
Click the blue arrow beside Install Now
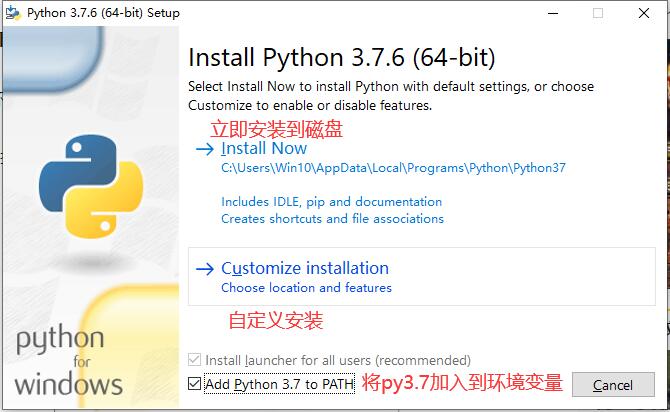[x=205, y=149]
